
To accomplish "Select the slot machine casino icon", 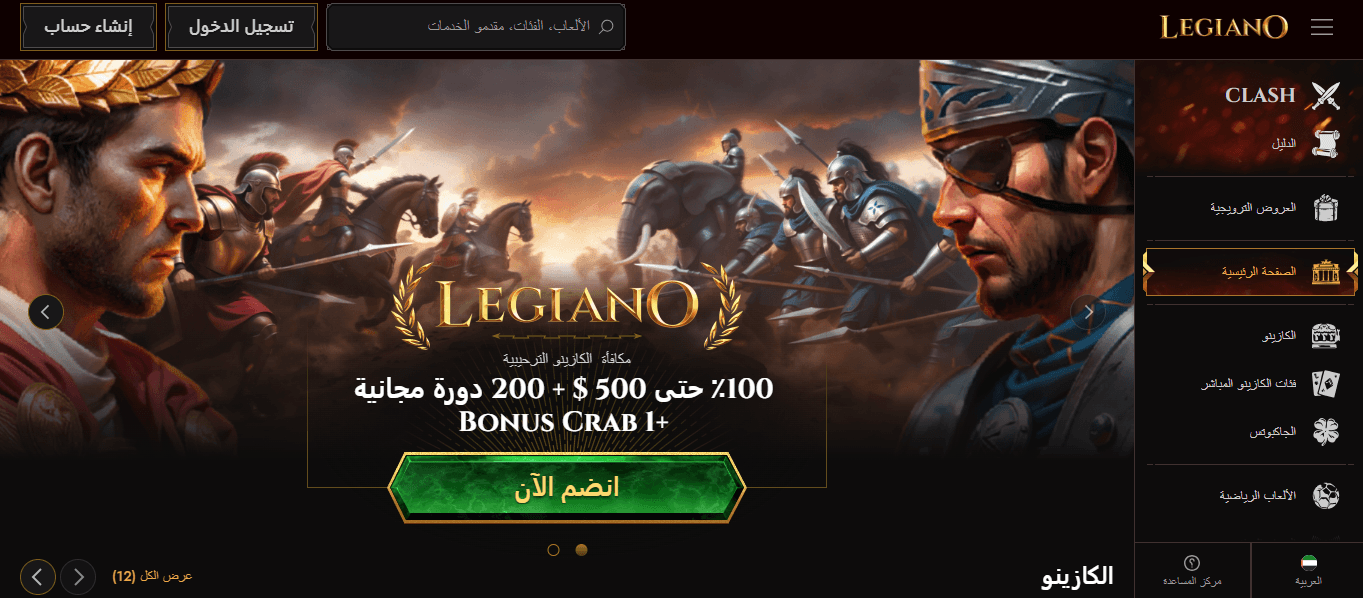I will click(1325, 336).
